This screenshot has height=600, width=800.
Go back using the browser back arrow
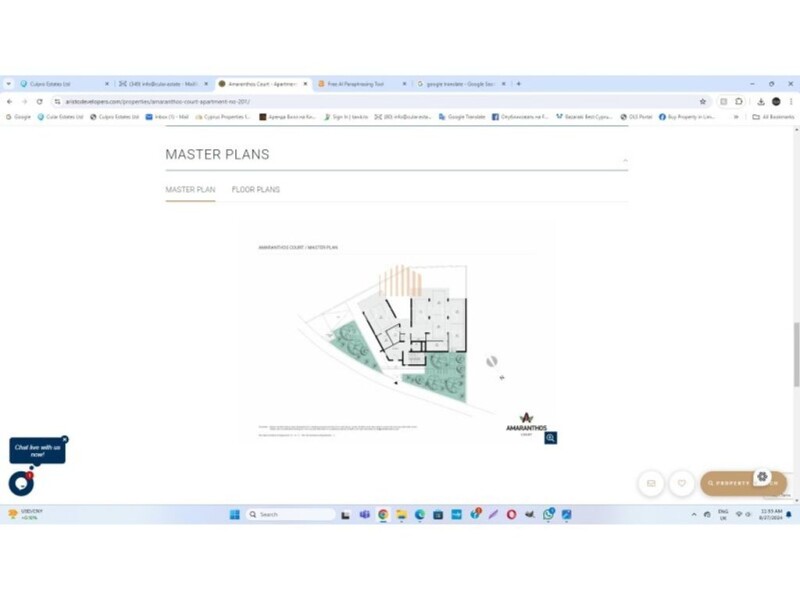tap(10, 101)
